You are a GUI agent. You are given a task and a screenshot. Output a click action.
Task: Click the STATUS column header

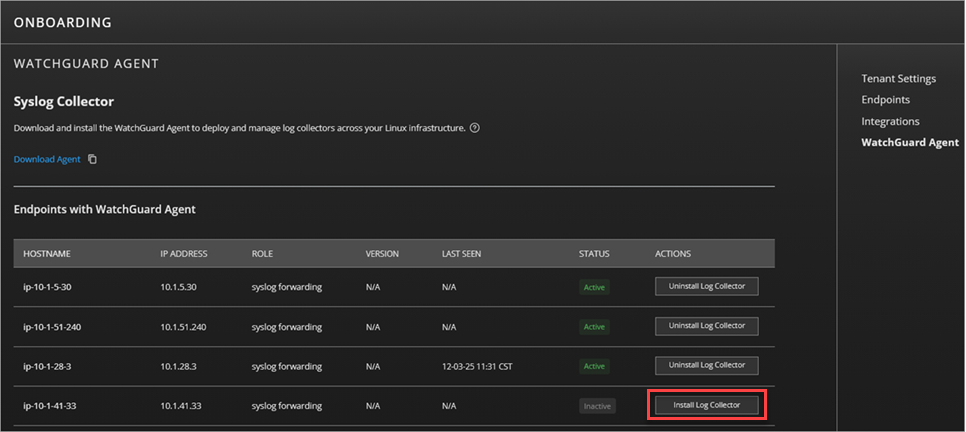(594, 254)
